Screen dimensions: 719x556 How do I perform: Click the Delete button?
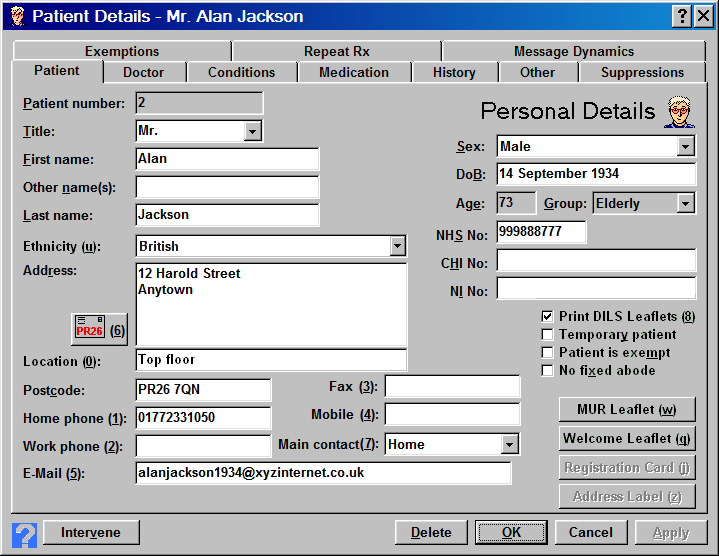click(431, 533)
